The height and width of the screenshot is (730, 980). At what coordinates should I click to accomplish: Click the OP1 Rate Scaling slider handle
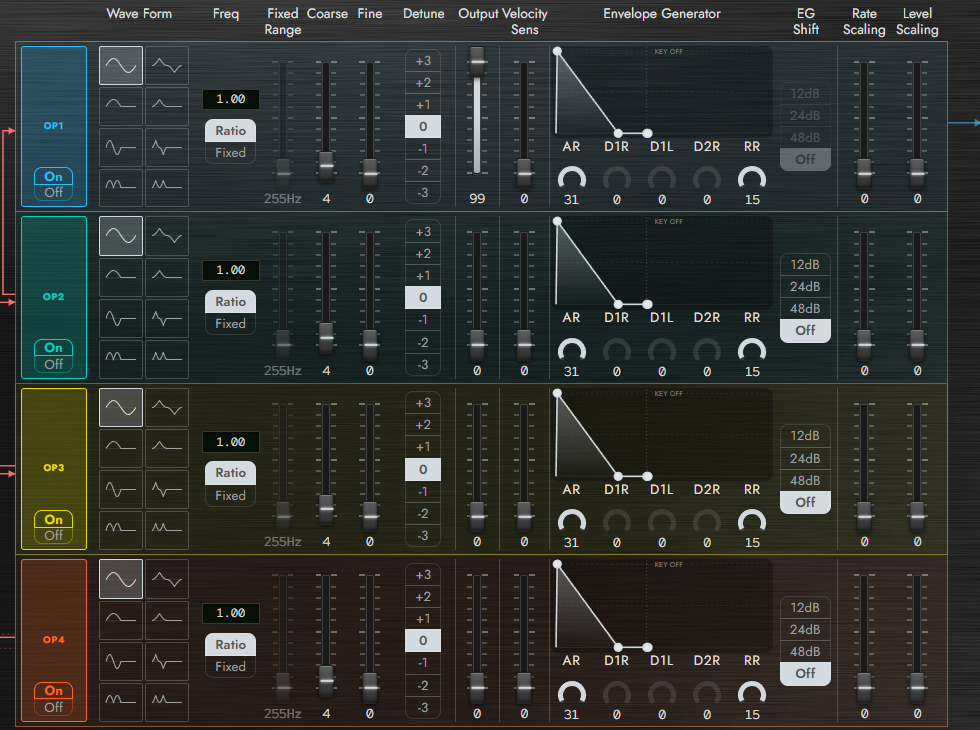(x=864, y=173)
